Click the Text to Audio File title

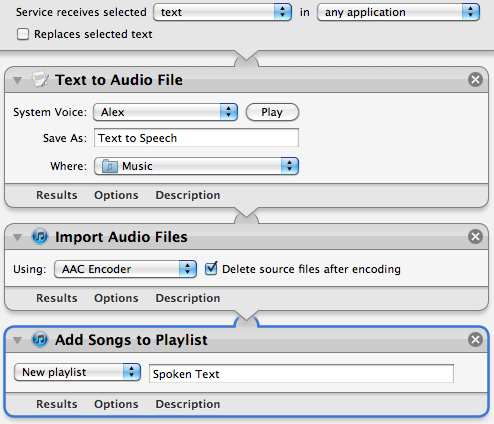(119, 80)
